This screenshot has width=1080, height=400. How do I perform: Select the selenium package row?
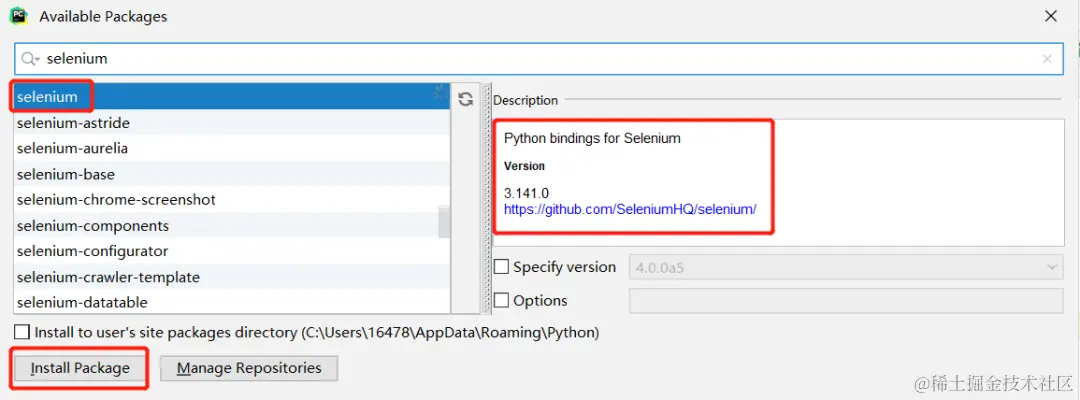tap(231, 97)
